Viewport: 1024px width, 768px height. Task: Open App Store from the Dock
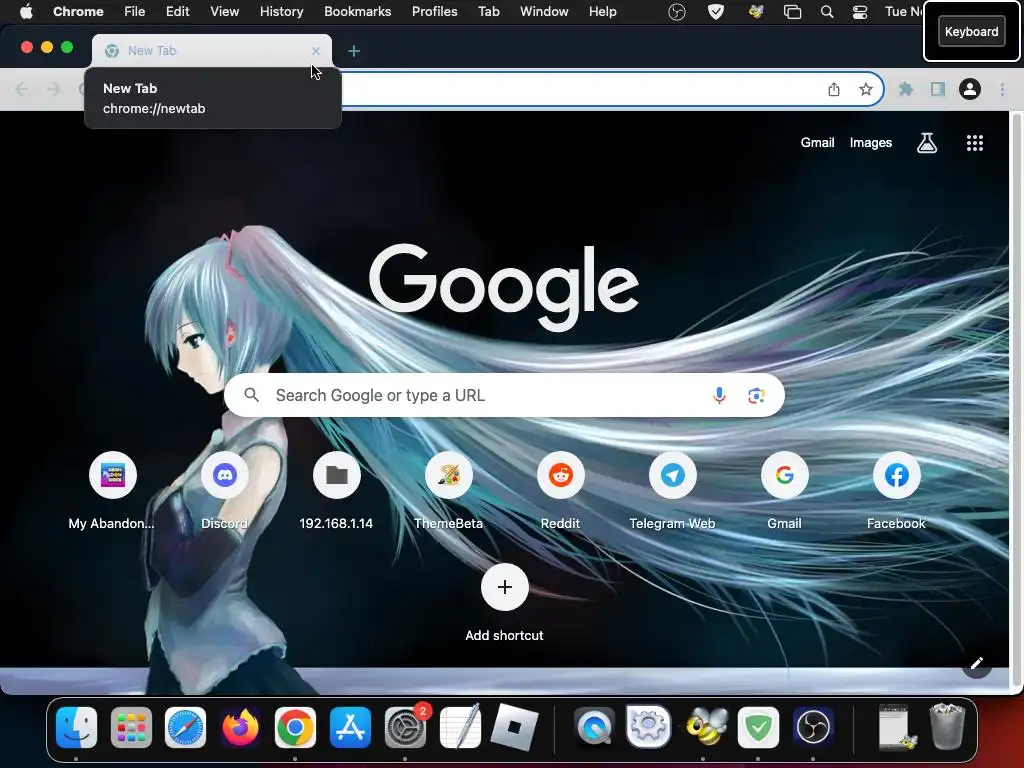tap(350, 727)
